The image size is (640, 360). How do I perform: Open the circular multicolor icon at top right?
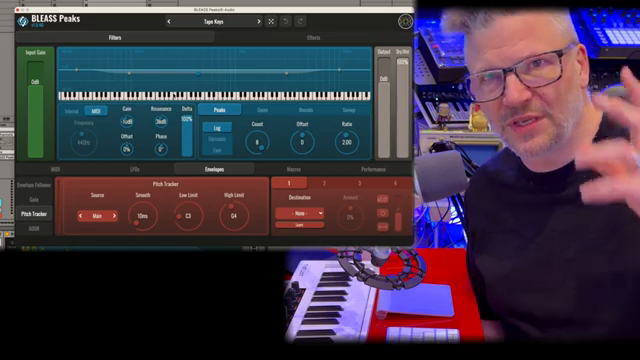click(x=405, y=21)
